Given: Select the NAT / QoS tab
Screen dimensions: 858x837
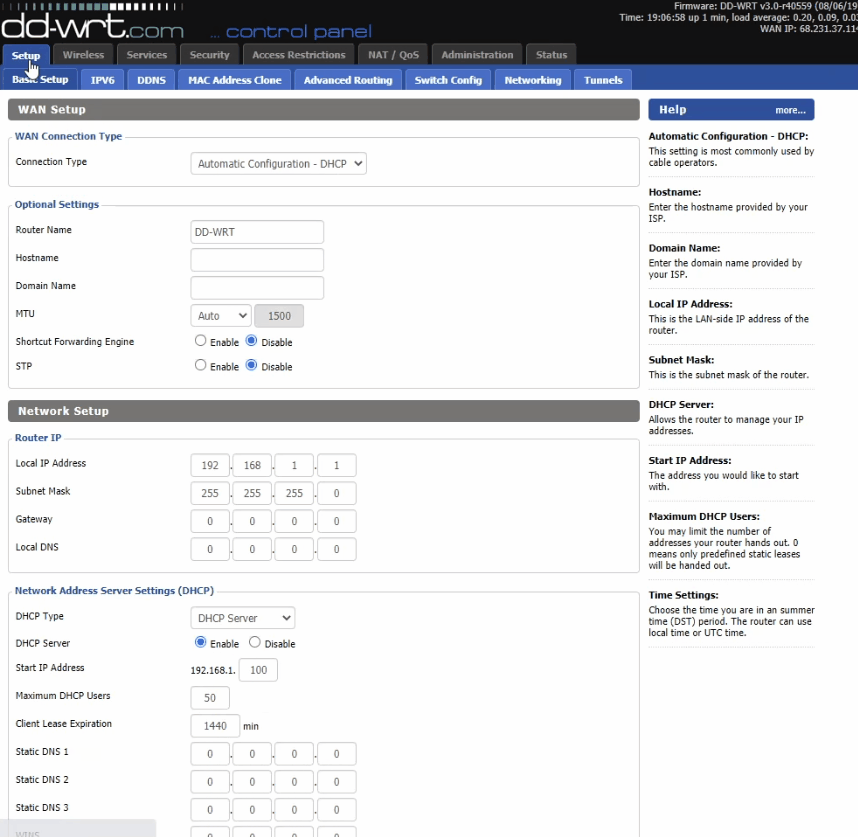Looking at the screenshot, I should tap(393, 55).
